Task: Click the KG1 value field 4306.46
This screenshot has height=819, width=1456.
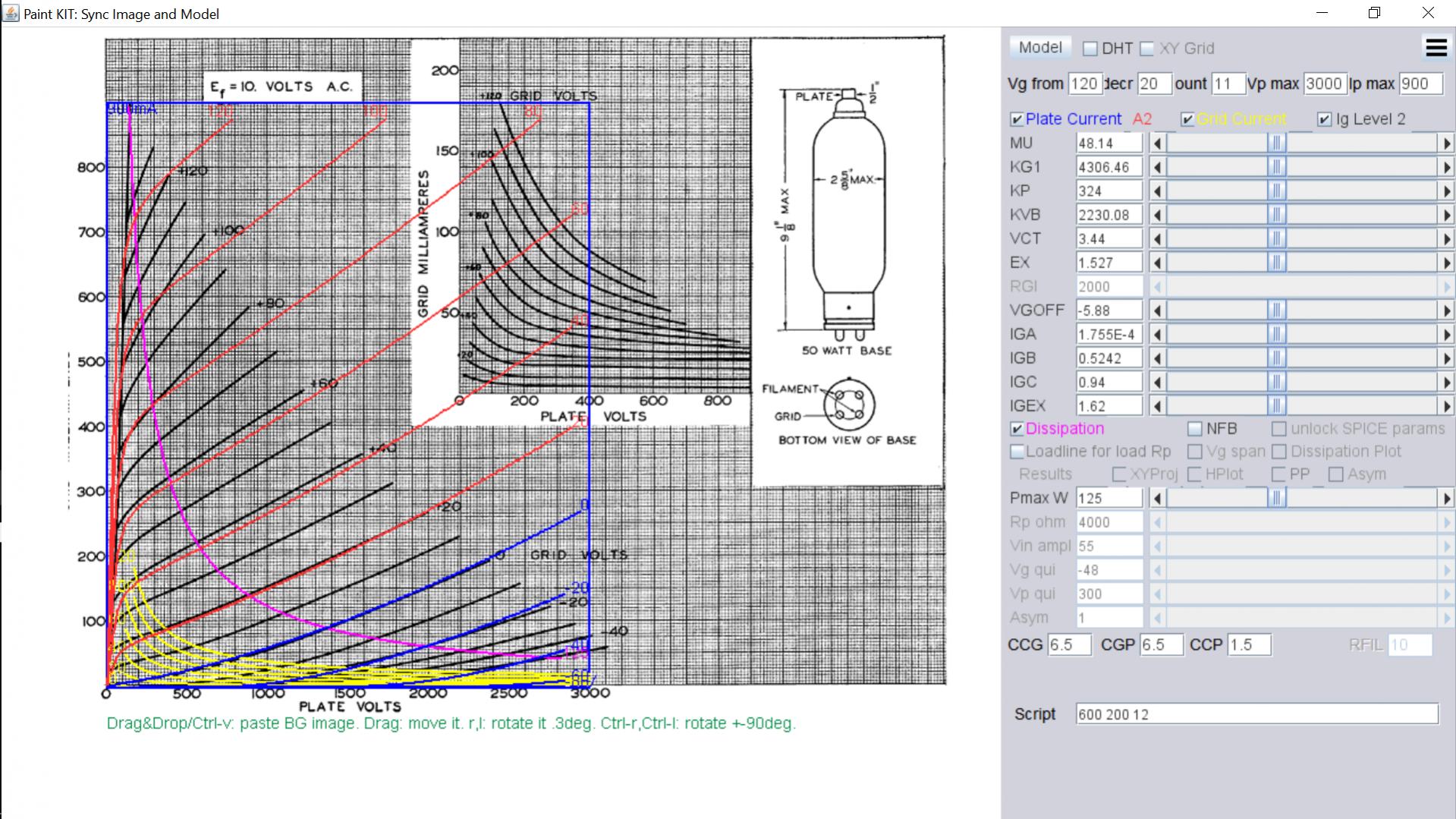Action: point(1109,167)
